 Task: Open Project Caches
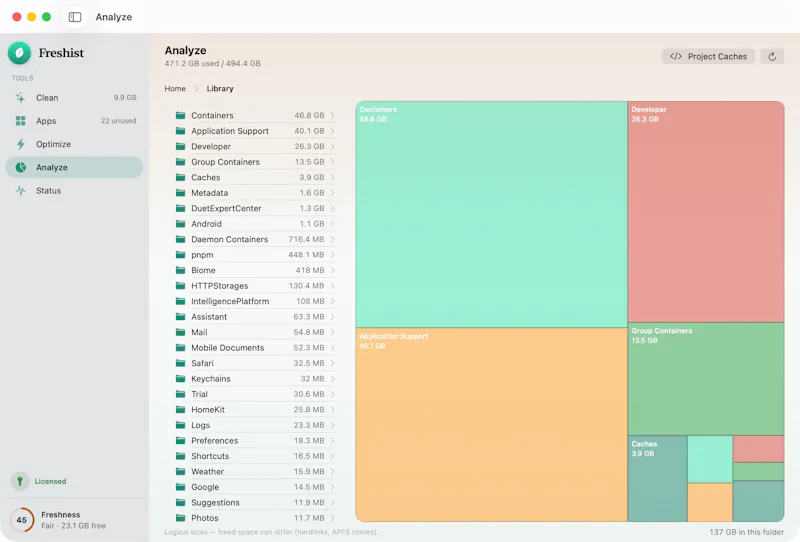tap(708, 57)
